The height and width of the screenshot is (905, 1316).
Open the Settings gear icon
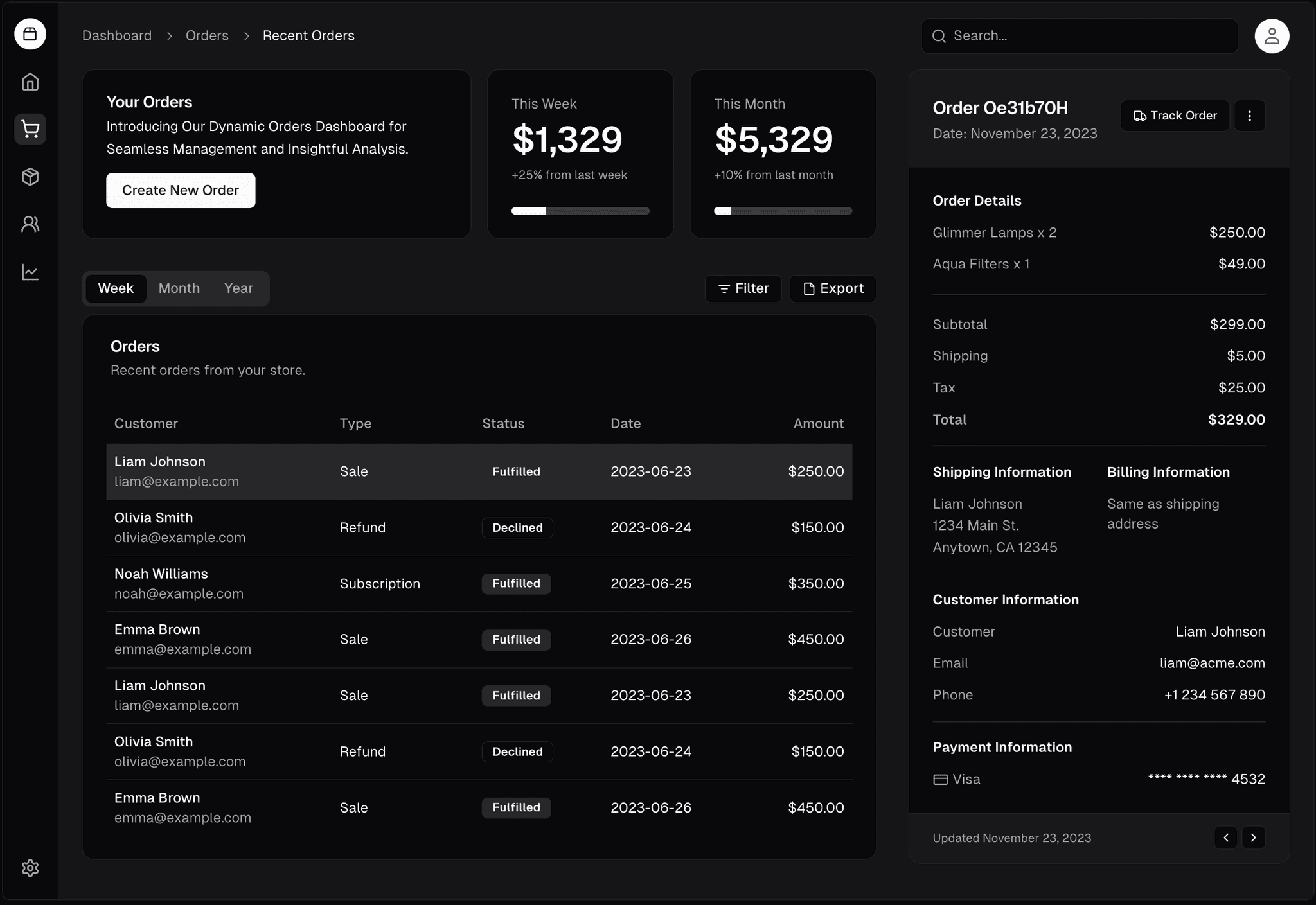point(30,868)
